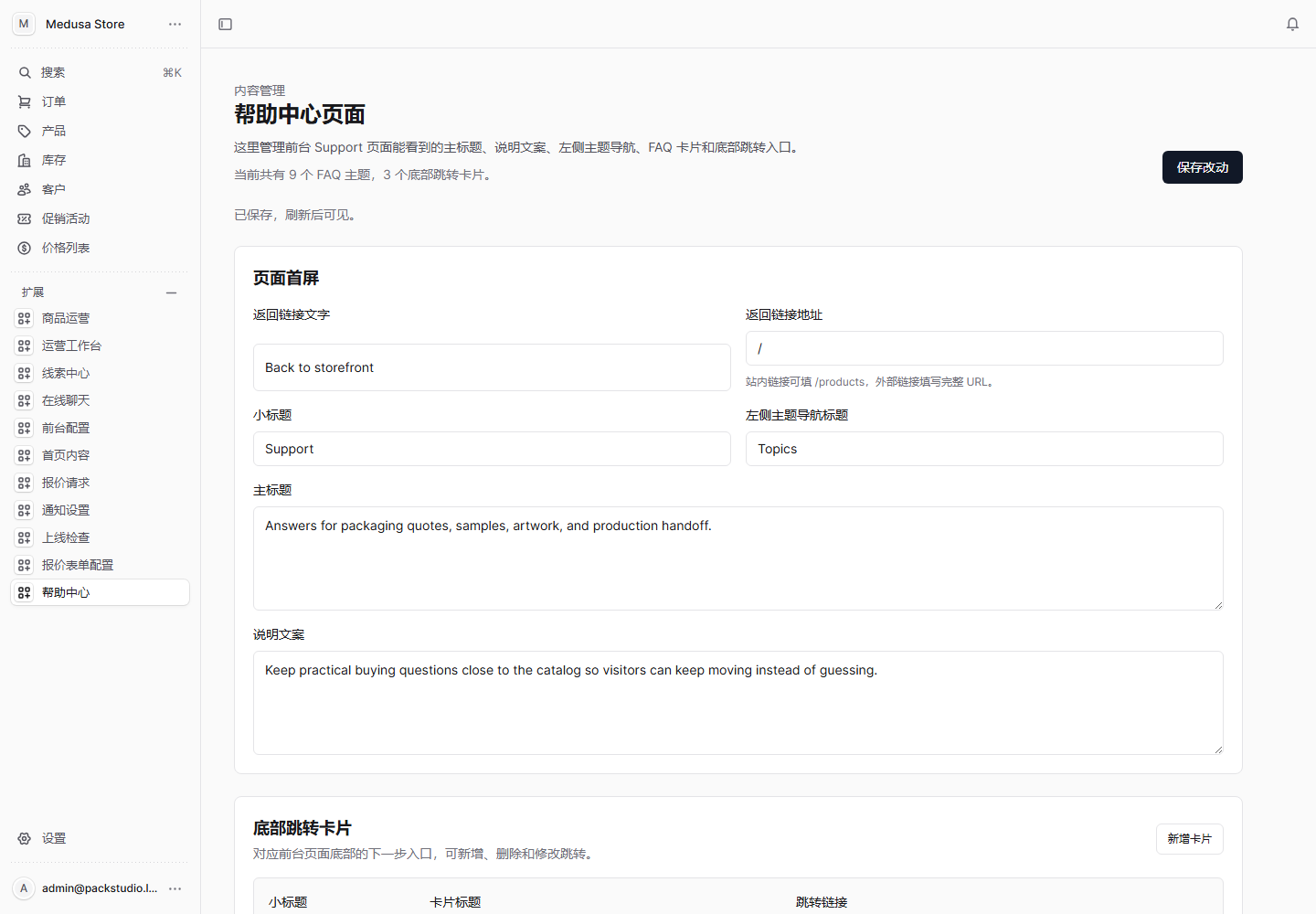Screen dimensions: 1316x914
Task: Click the shopping cart icon for 订单
Action: click(x=25, y=101)
